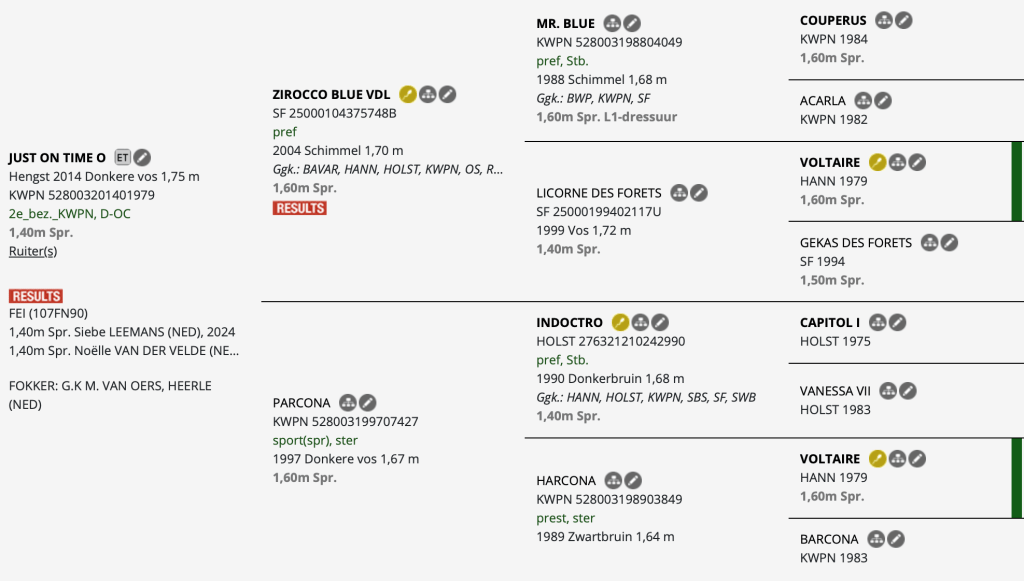Click the pencil icon next to Barcona
Image resolution: width=1024 pixels, height=581 pixels.
tap(896, 539)
